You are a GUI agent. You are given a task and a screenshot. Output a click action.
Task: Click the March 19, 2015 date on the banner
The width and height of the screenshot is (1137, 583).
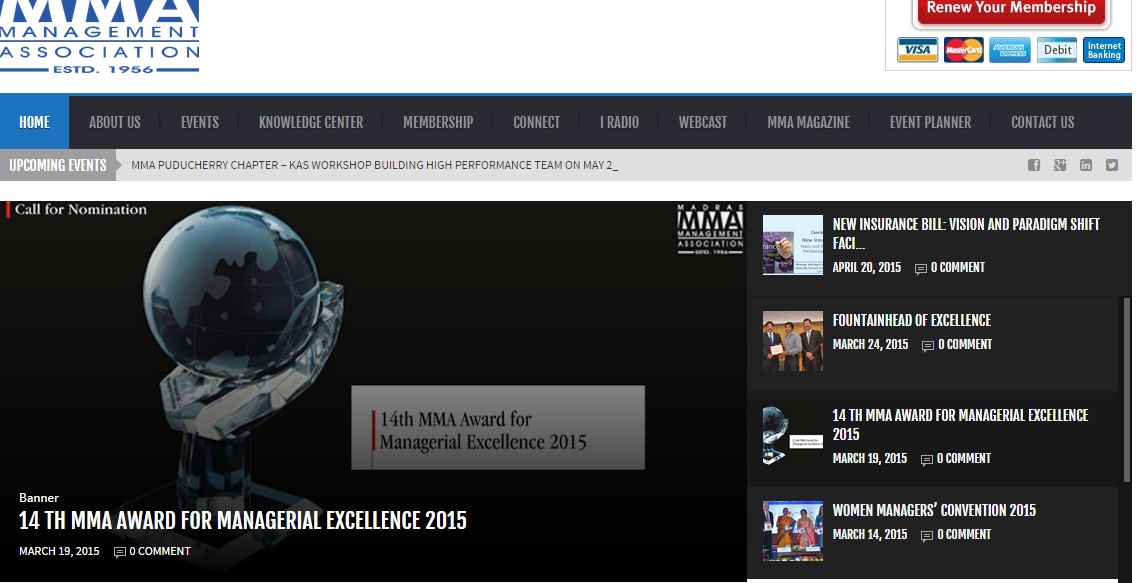(59, 551)
